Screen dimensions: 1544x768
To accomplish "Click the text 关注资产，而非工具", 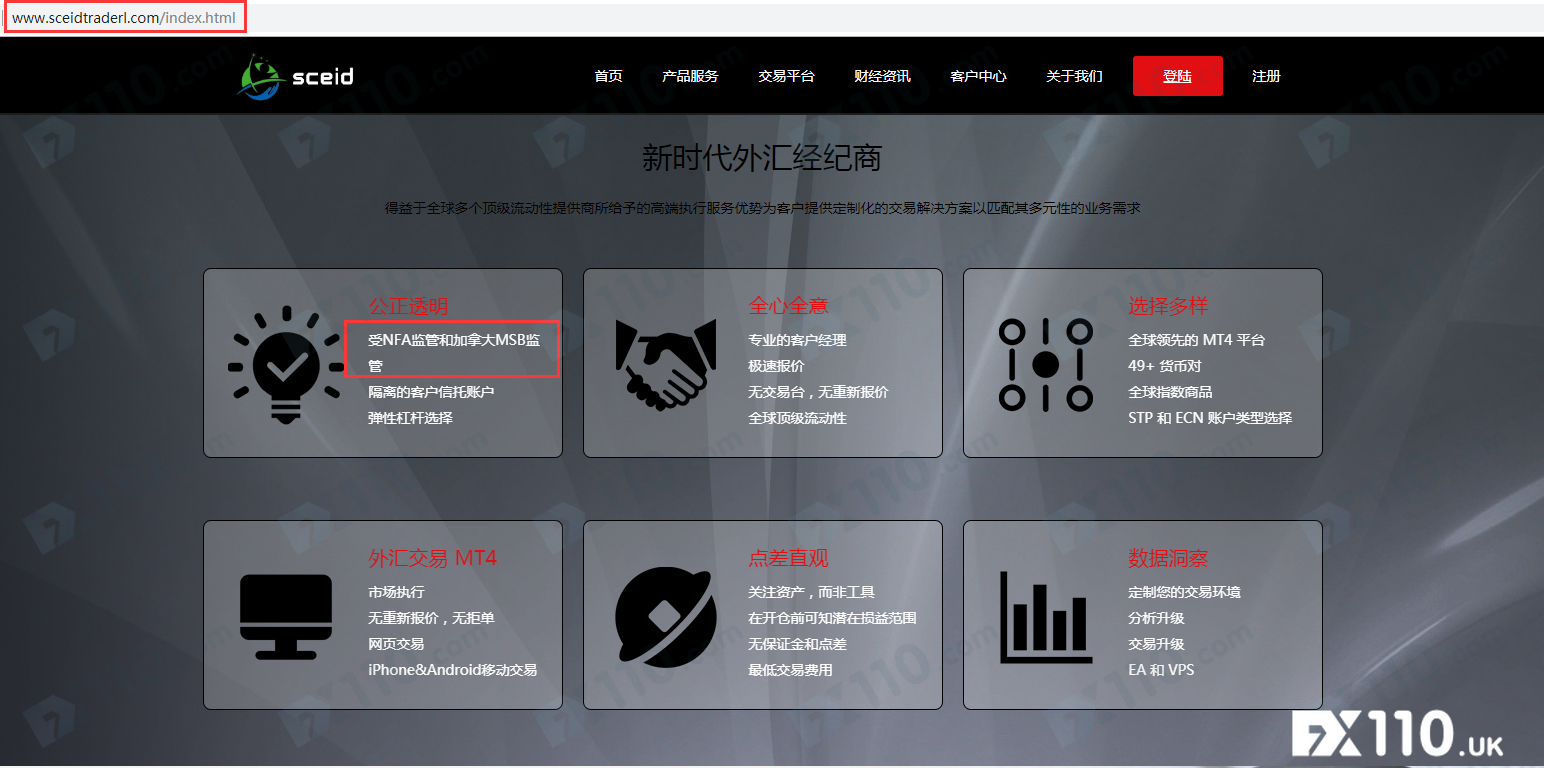I will 811,592.
